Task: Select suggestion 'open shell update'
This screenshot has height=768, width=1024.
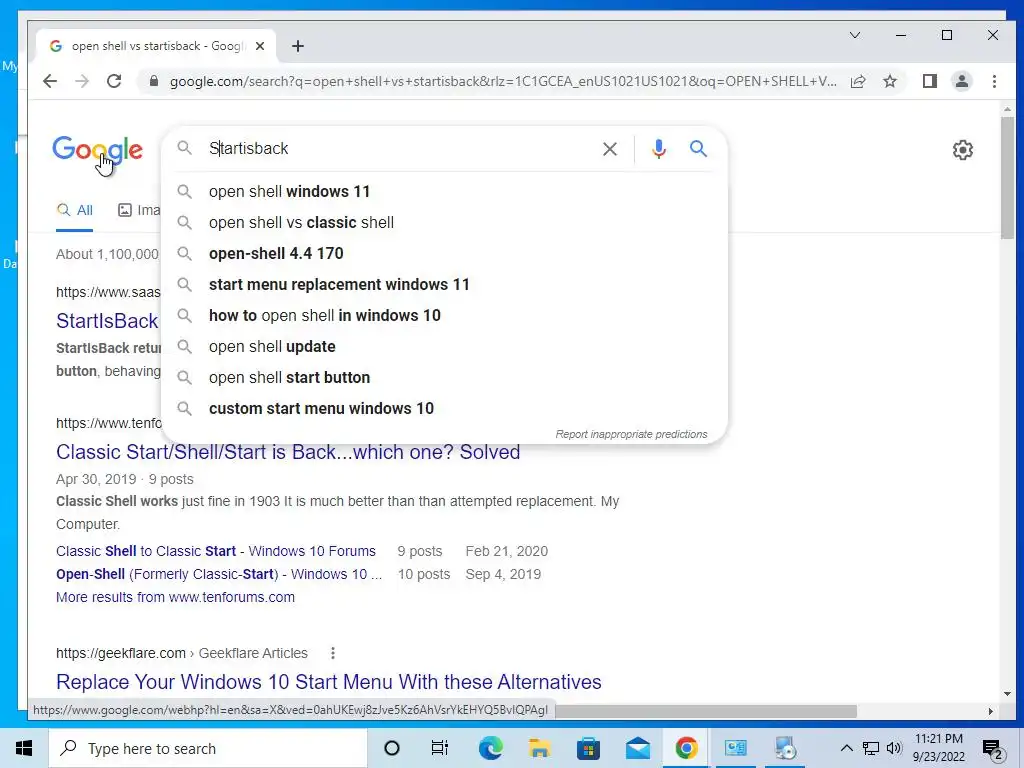Action: coord(444,347)
